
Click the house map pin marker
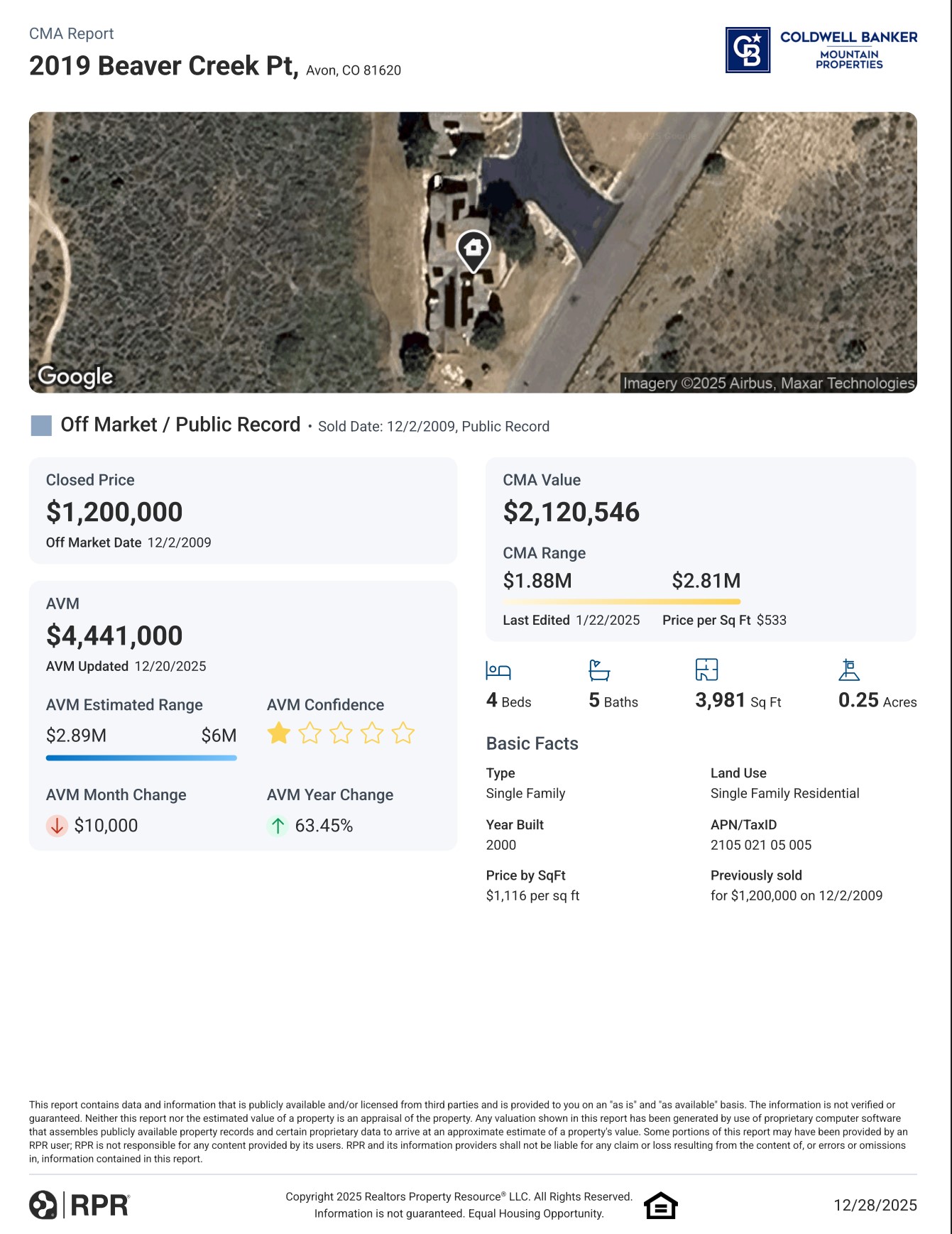pyautogui.click(x=474, y=250)
